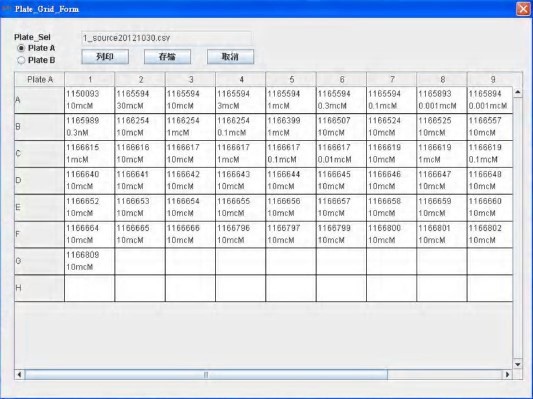Click row header H
Screen dimensions: 533x399
click(x=39, y=288)
